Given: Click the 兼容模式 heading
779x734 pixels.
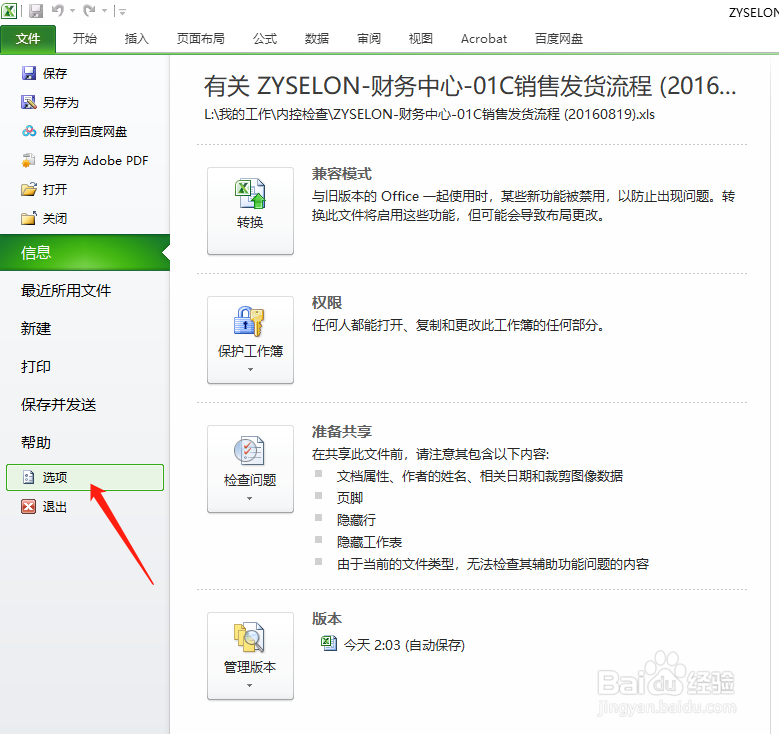Looking at the screenshot, I should click(x=342, y=174).
